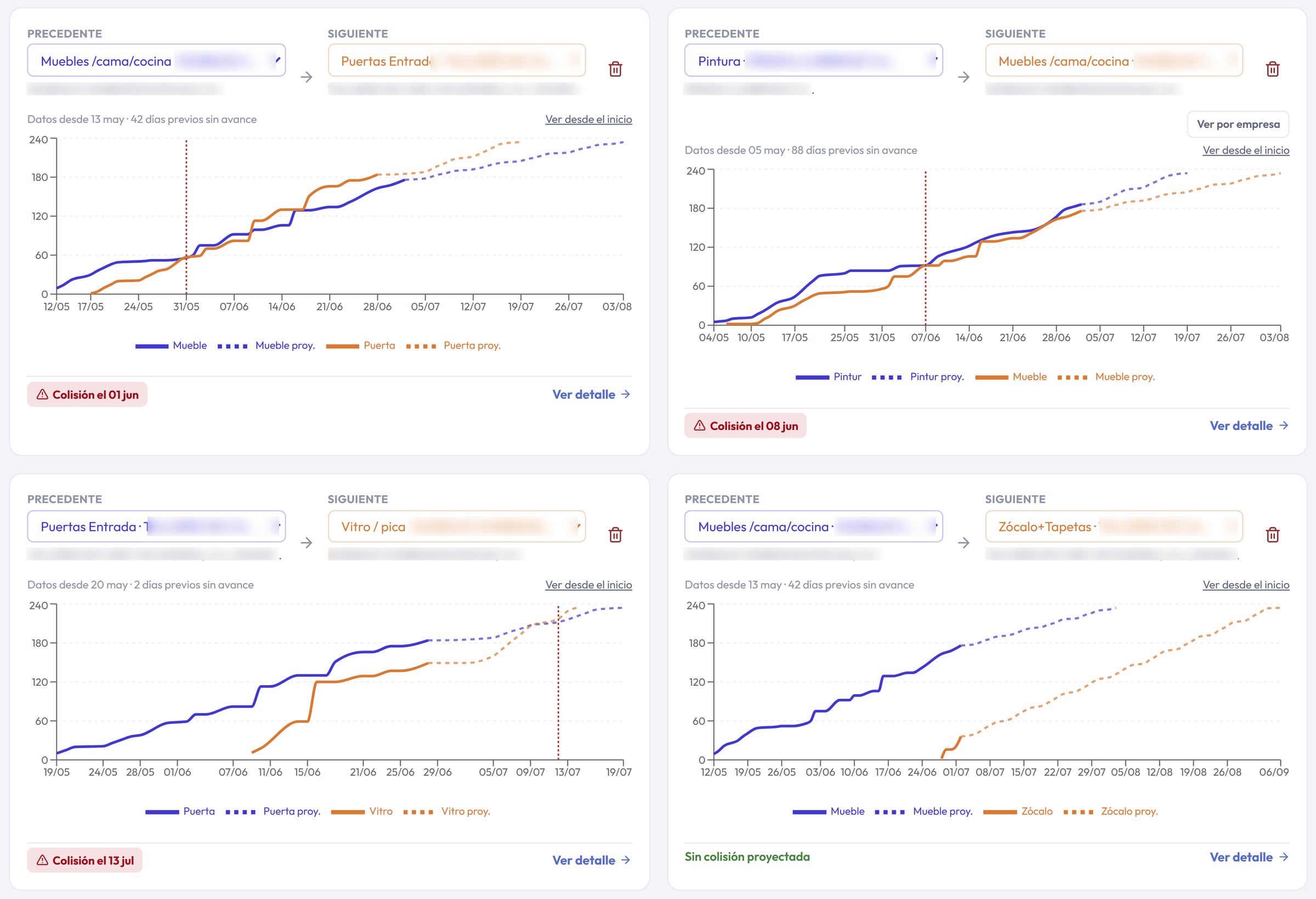Toggle Puerta legend in Vitro chart
The width and height of the screenshot is (1316, 899).
tap(180, 811)
